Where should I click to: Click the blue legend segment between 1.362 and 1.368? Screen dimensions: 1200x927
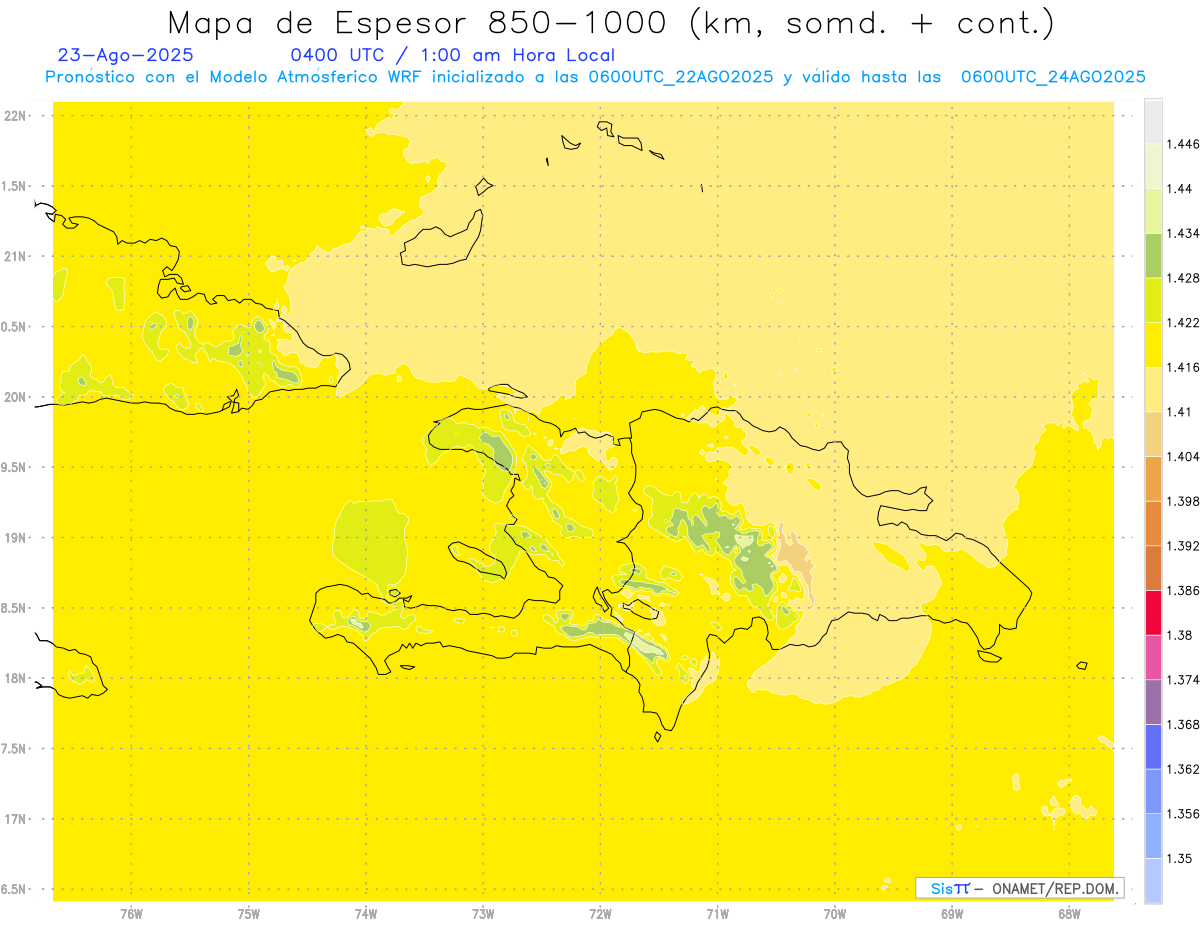pyautogui.click(x=1153, y=746)
